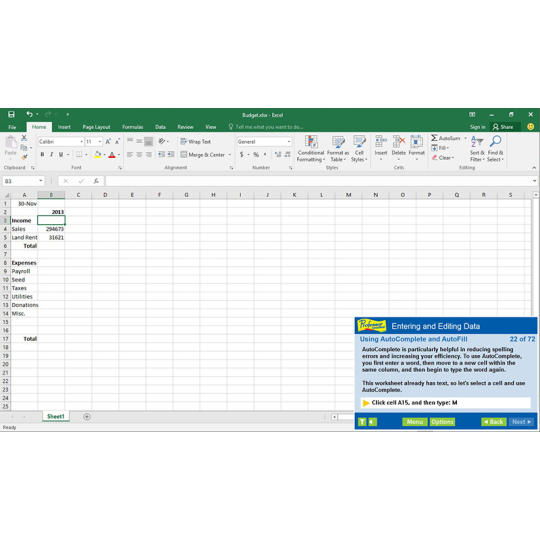Switch to the Data tab
Image resolution: width=540 pixels, height=540 pixels.
pyautogui.click(x=160, y=127)
